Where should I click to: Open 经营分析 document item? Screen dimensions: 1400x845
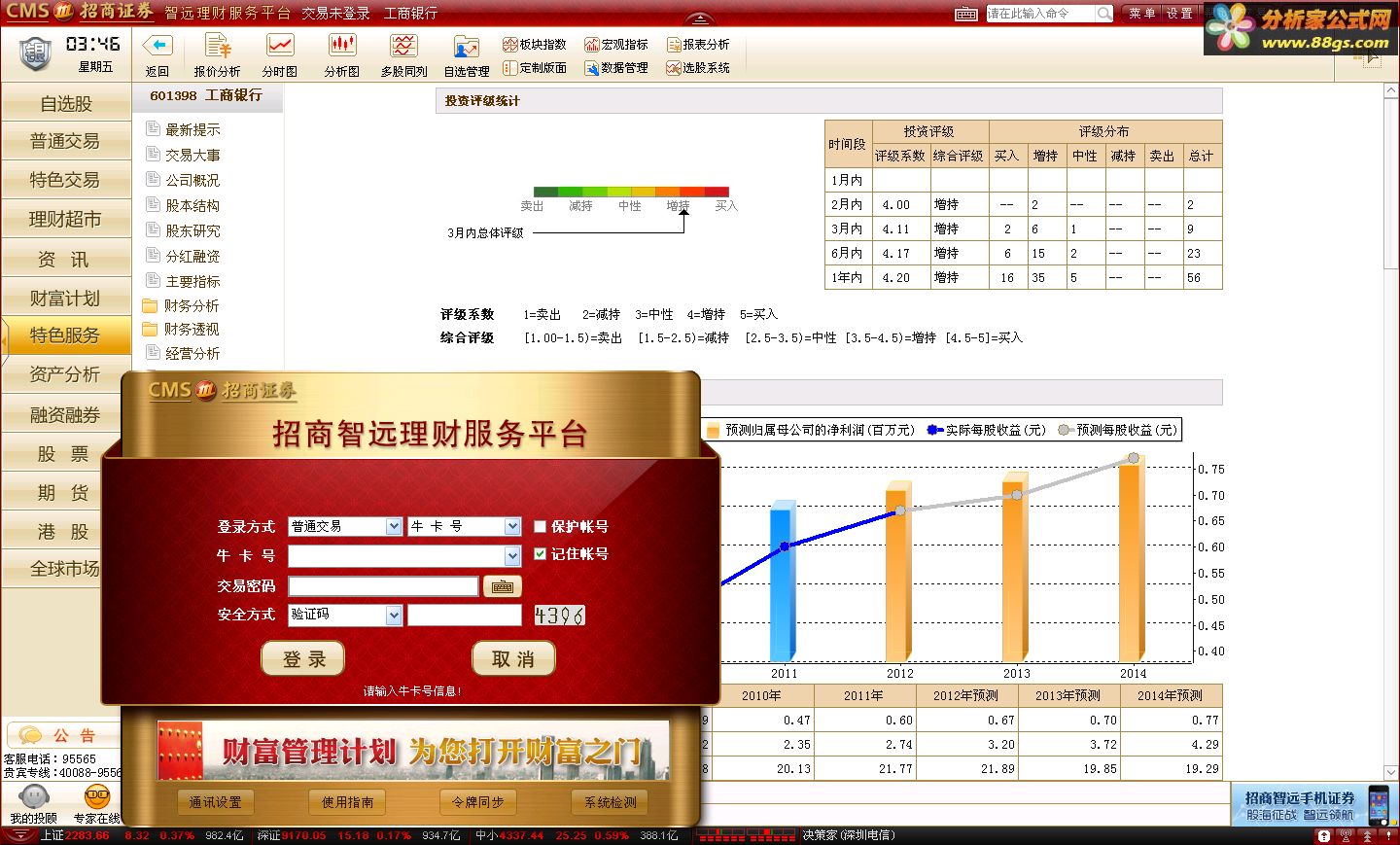click(x=183, y=353)
